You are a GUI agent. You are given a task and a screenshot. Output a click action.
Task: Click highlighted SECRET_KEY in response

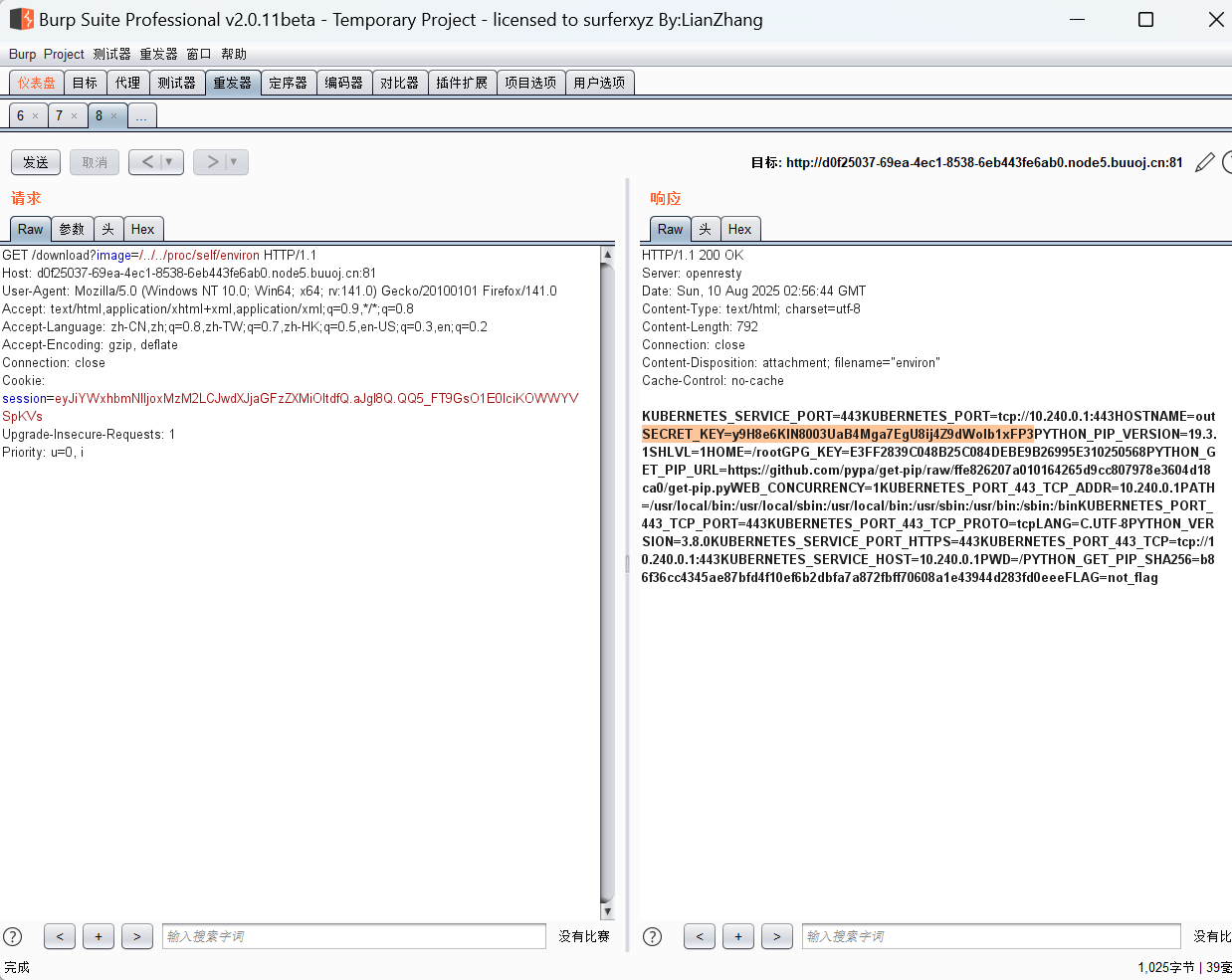coord(838,435)
